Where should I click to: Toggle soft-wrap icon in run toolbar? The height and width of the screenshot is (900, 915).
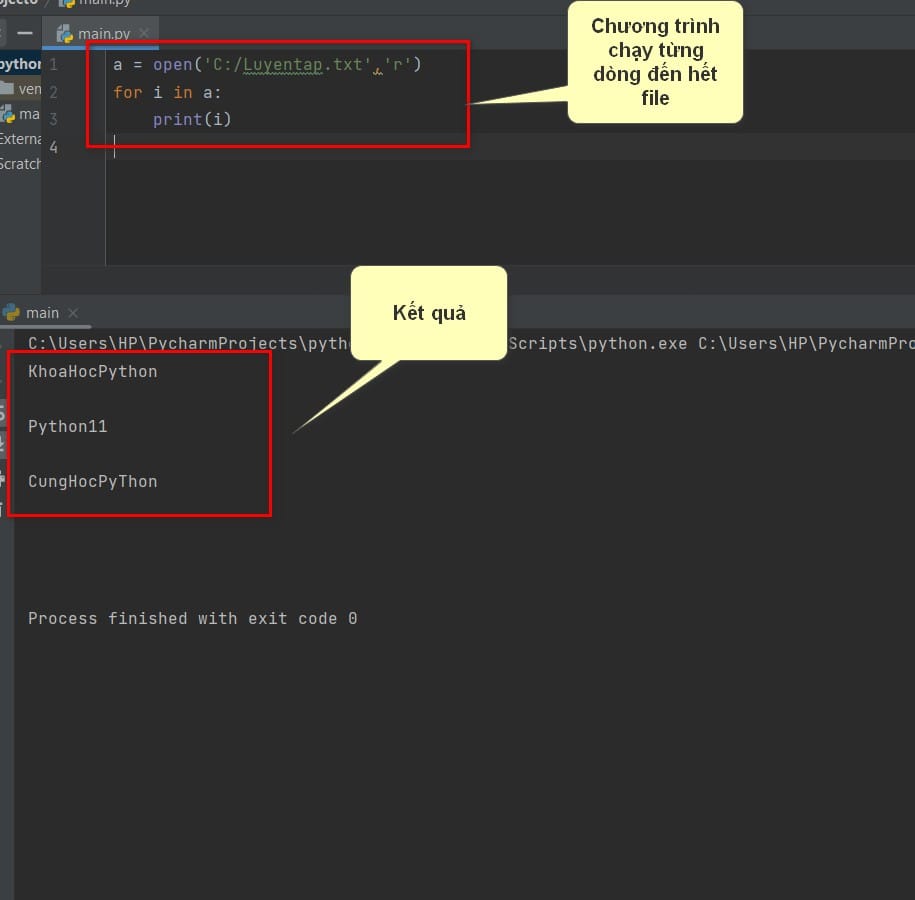[2, 412]
